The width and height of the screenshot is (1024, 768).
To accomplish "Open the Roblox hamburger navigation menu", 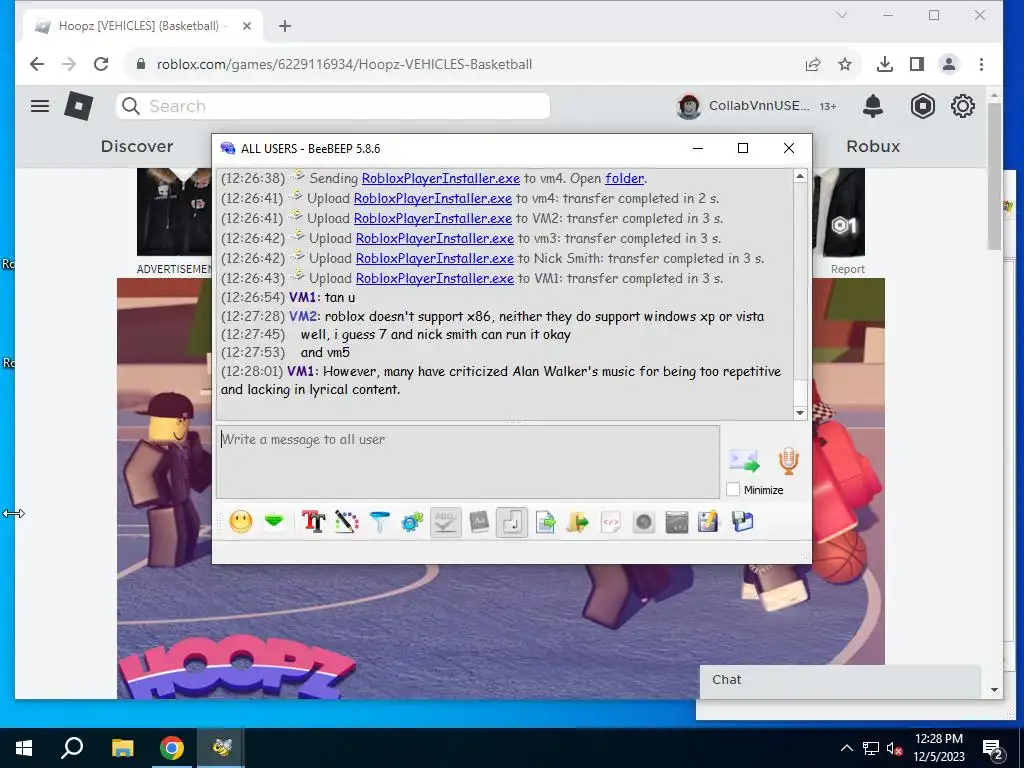I will 40,106.
